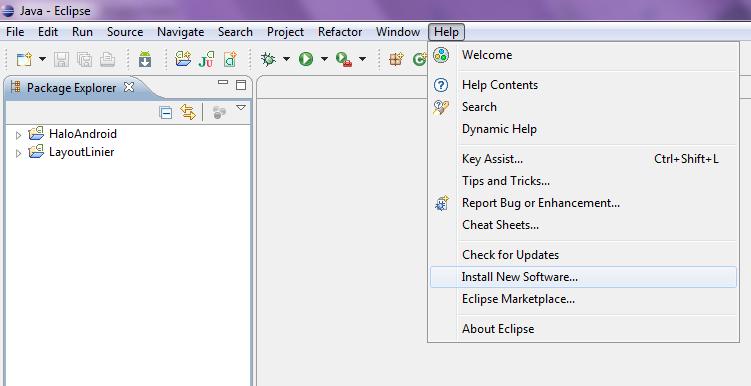Open the Project menu
Image resolution: width=751 pixels, height=386 pixels.
coord(285,32)
